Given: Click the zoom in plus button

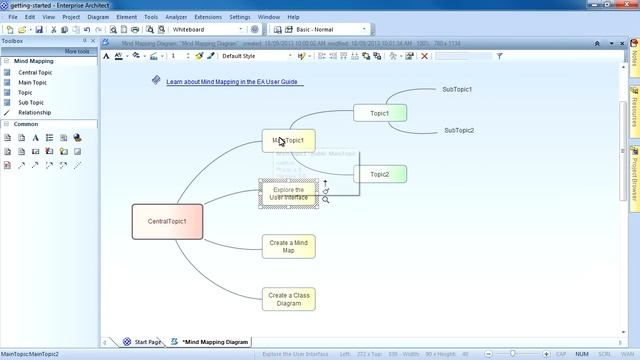Looking at the screenshot, I should tap(546, 354).
